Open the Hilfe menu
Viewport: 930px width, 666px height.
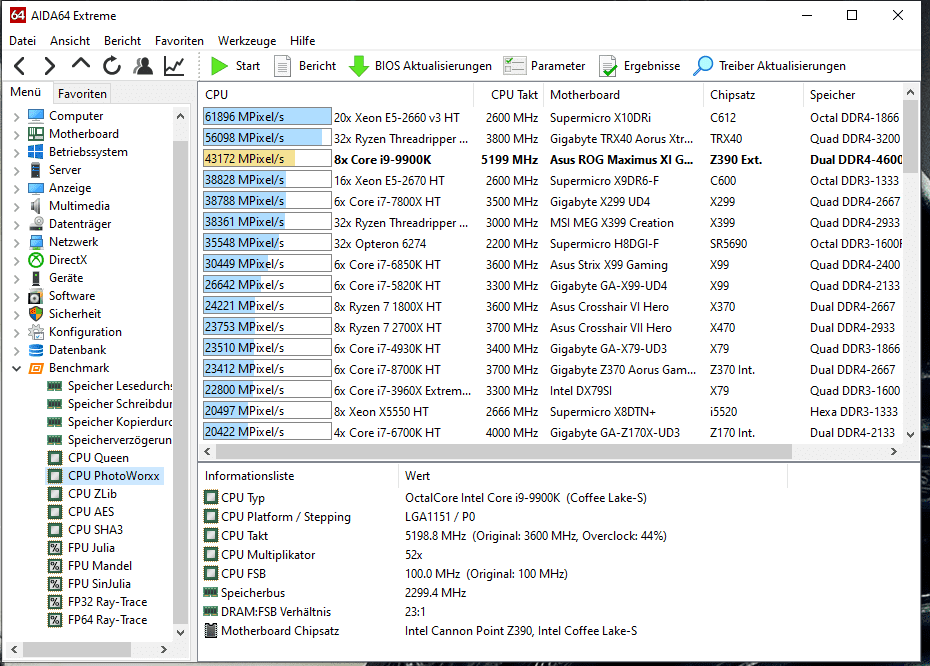(x=302, y=41)
